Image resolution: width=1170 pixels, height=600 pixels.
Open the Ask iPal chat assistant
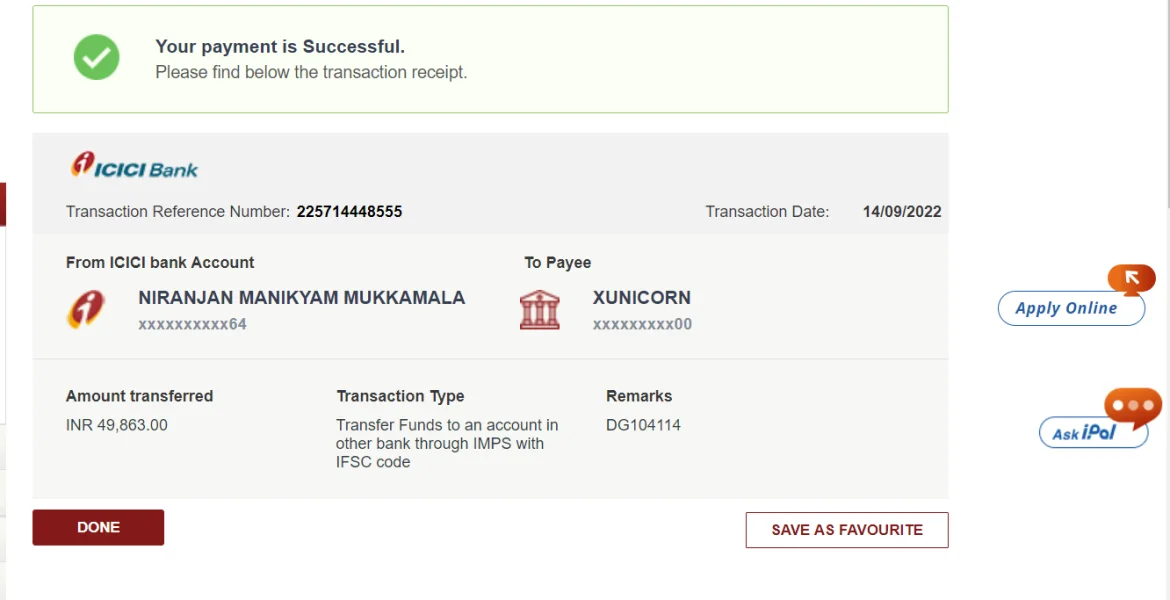coord(1084,433)
